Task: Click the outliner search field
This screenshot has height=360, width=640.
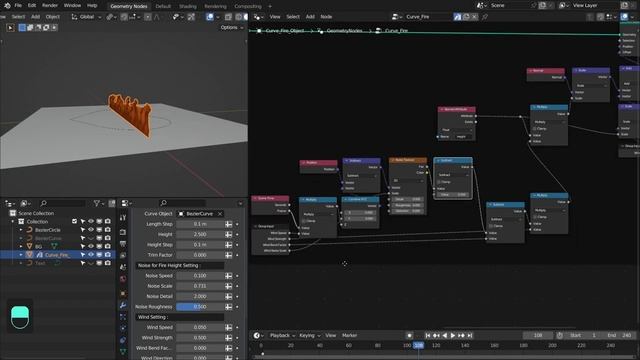Action: 62,203
